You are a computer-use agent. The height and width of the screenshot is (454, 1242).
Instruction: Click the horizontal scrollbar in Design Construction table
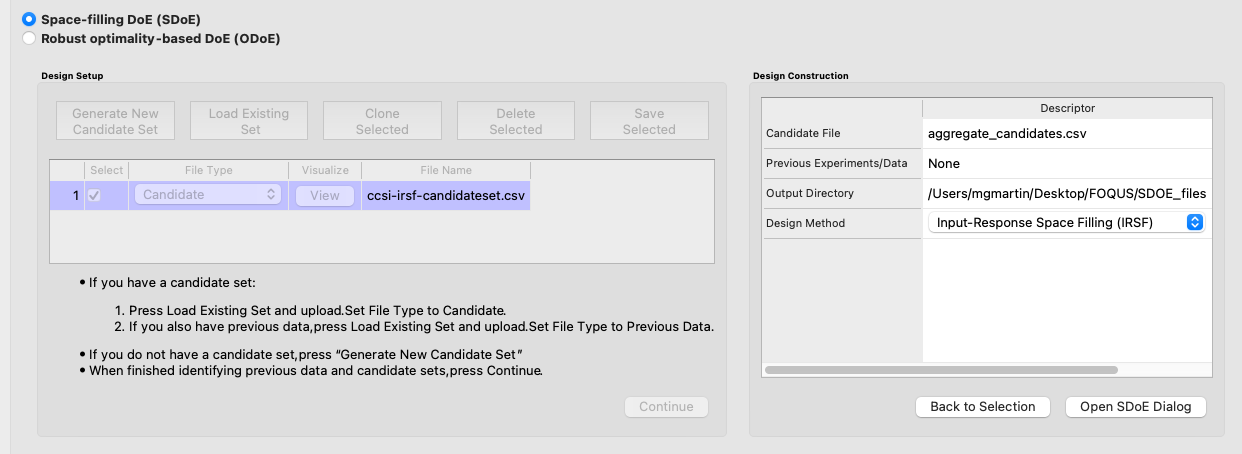tap(941, 370)
